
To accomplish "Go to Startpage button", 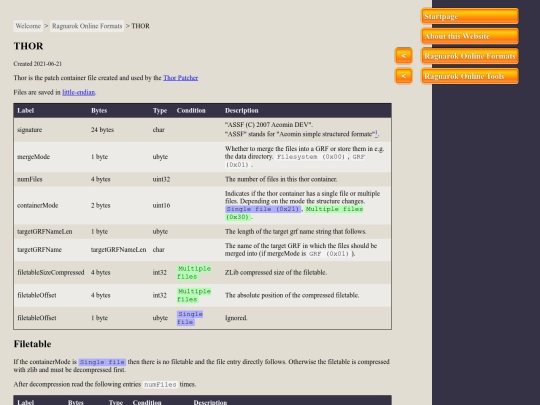I will pyautogui.click(x=470, y=16).
